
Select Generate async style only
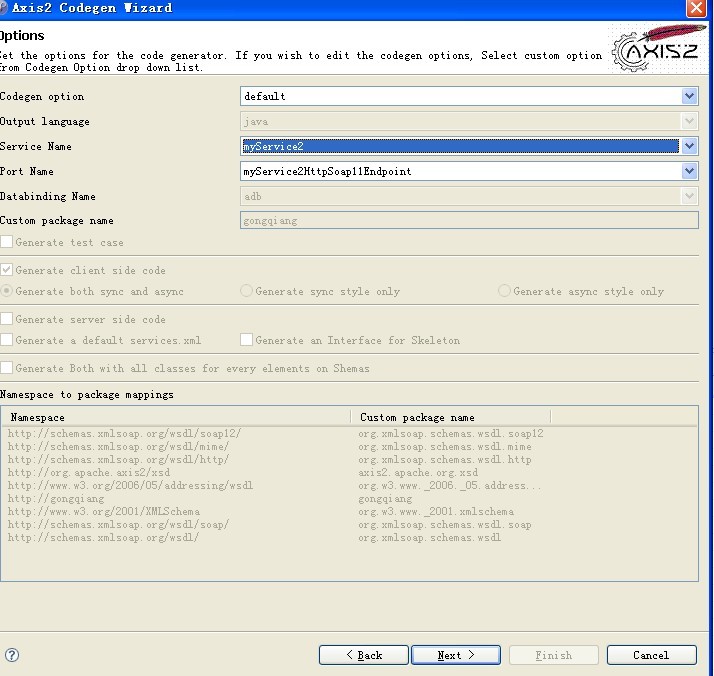504,290
